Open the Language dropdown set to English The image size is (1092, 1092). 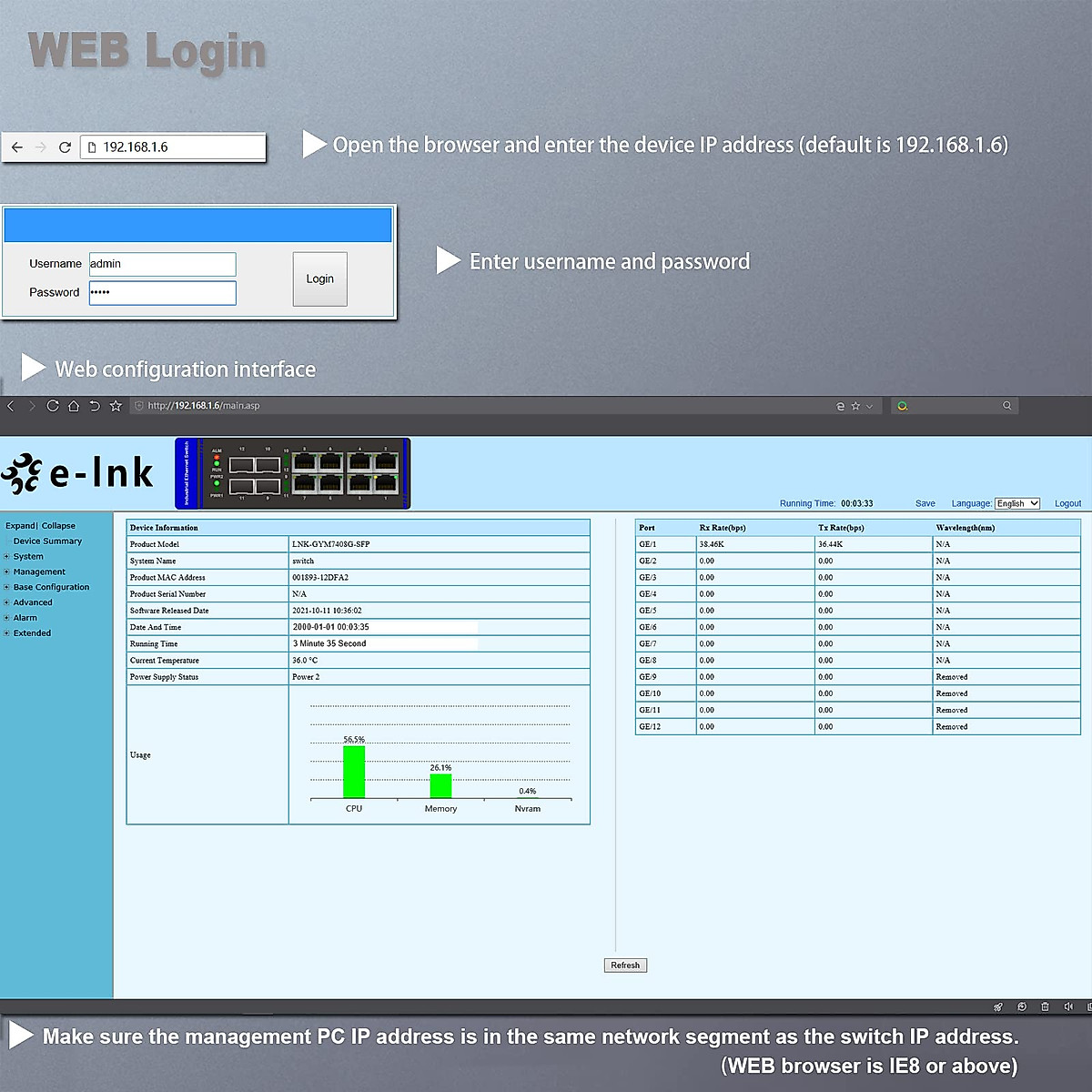[x=1016, y=503]
